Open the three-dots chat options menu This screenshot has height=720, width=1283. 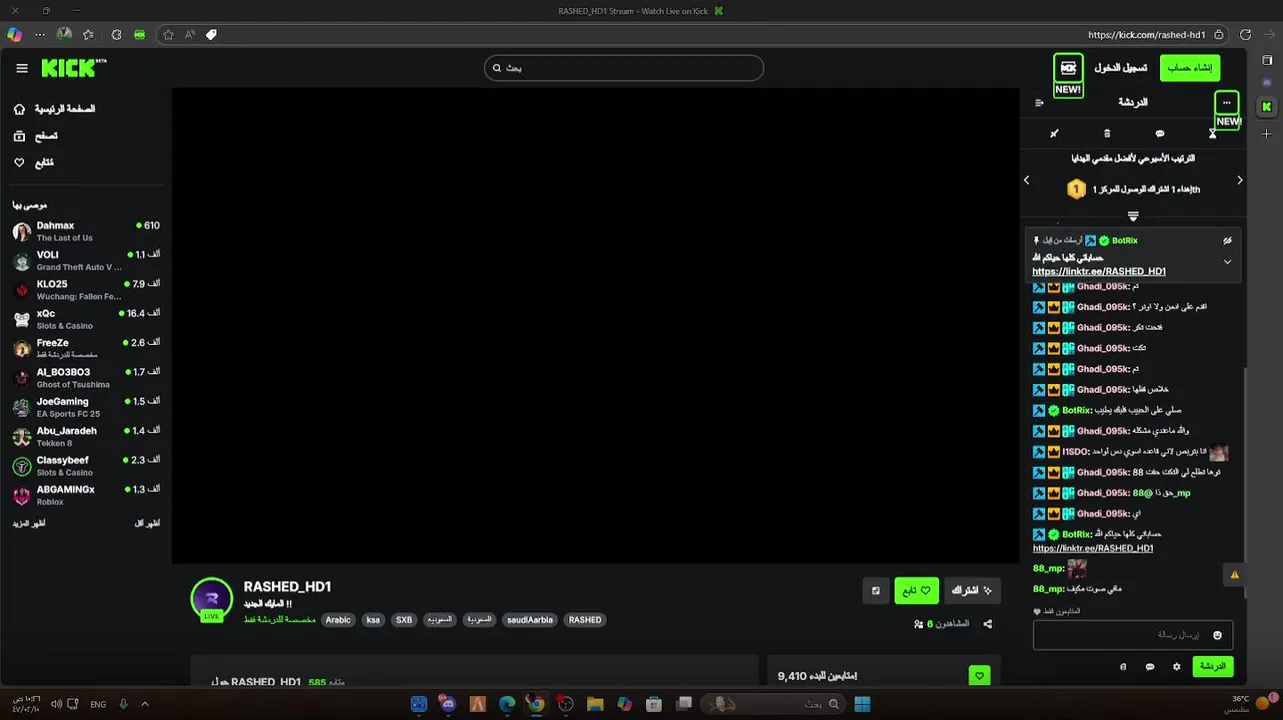1227,102
